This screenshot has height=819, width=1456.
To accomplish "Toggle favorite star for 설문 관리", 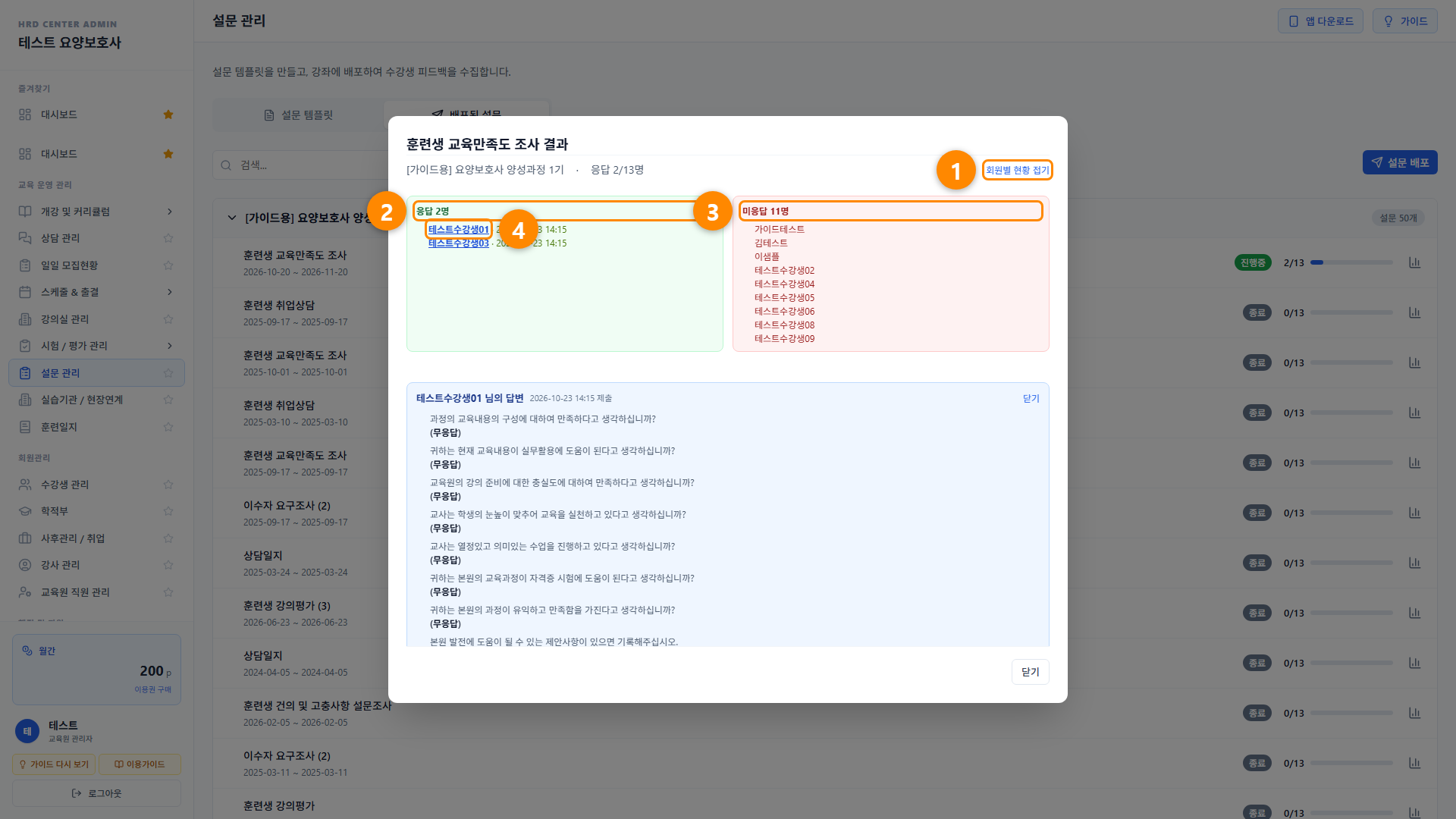I will point(168,373).
